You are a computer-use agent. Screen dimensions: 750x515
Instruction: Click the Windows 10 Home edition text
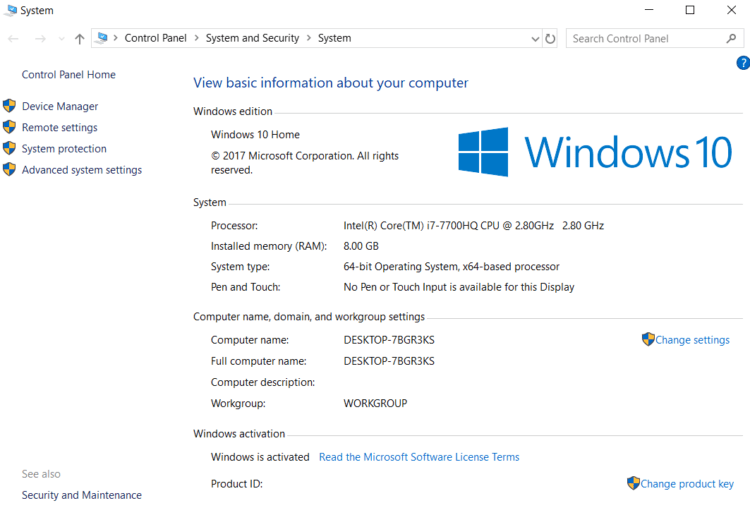point(255,135)
